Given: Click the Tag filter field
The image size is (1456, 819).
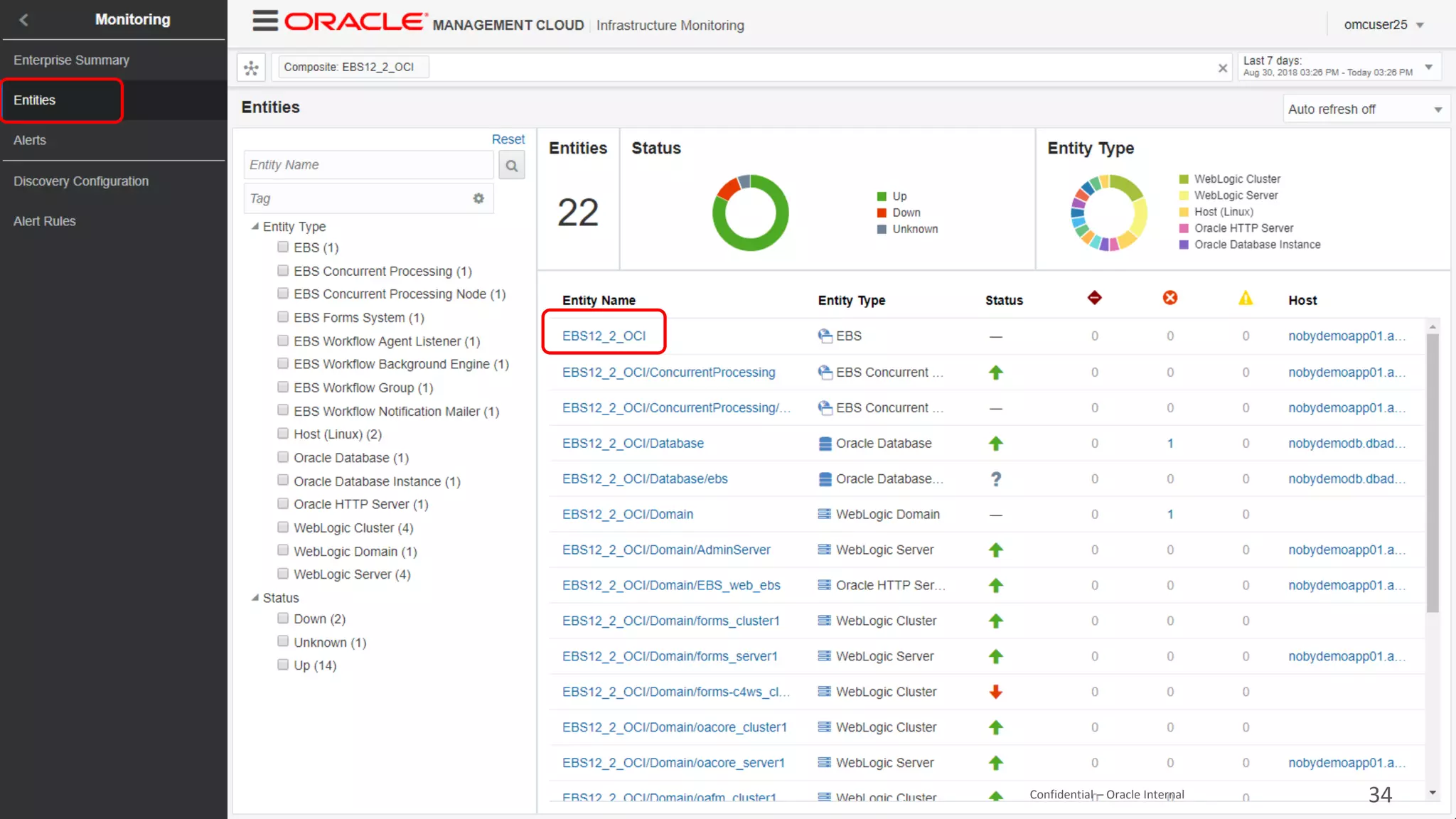Looking at the screenshot, I should [x=368, y=198].
